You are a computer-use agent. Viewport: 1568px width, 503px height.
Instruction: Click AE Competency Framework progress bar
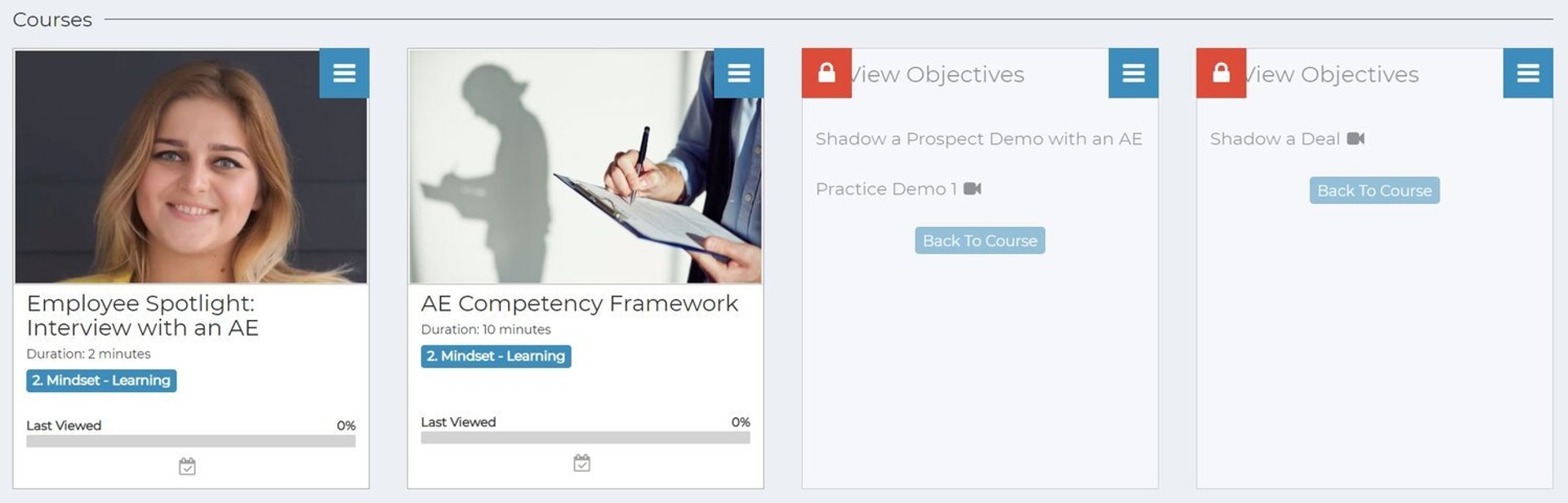[585, 438]
